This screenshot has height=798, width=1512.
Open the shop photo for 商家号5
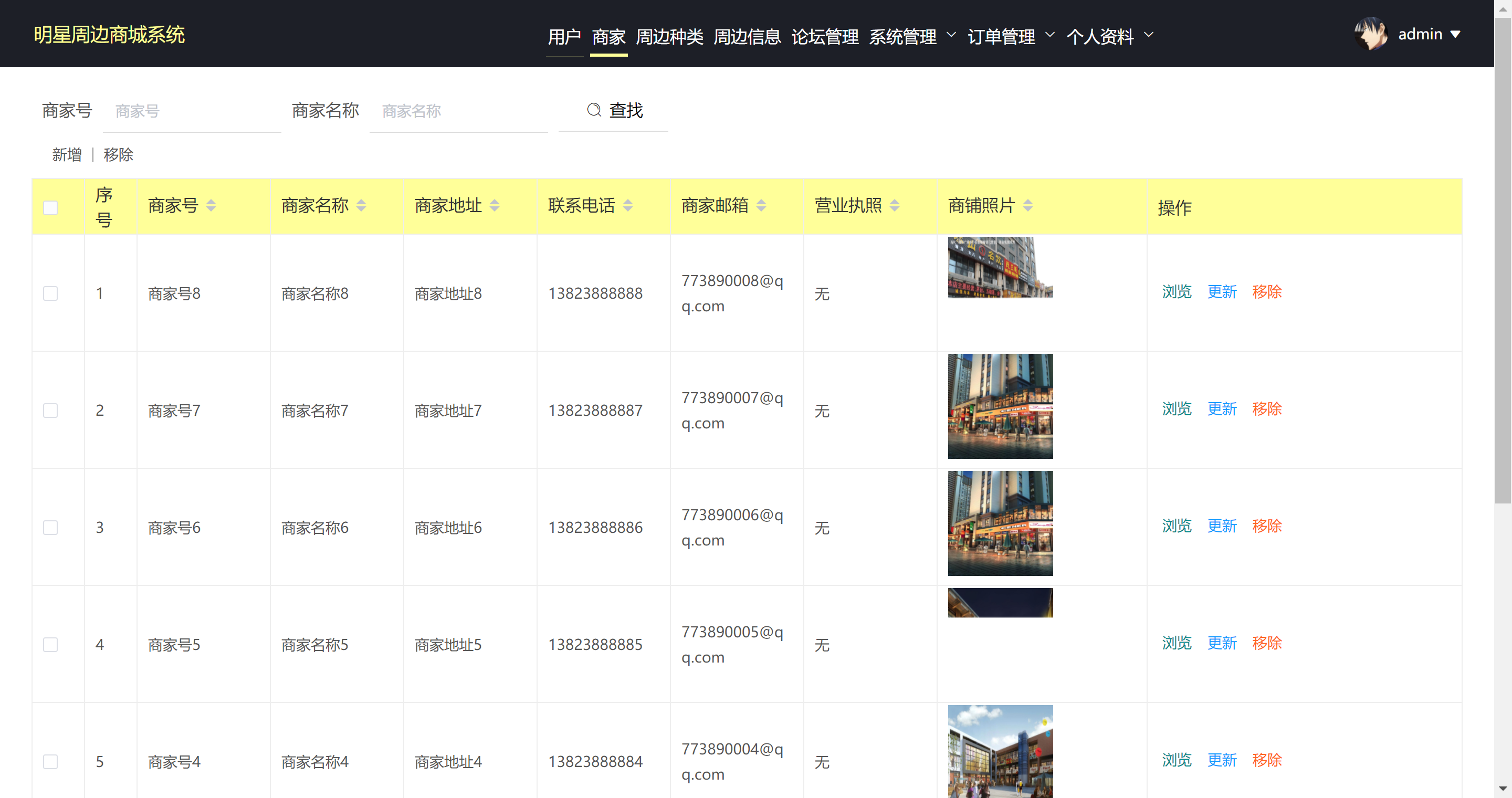coord(1000,603)
